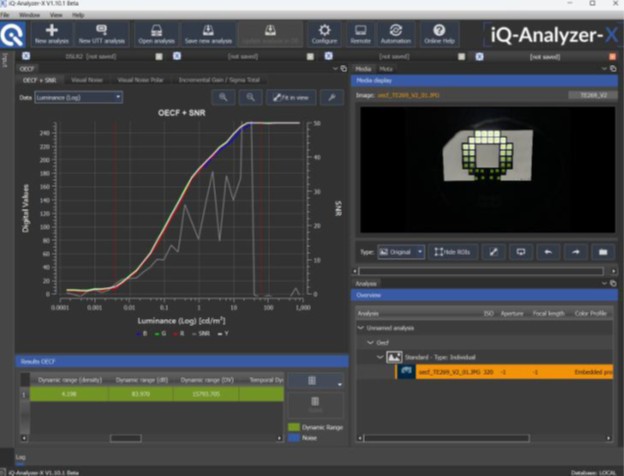
Task: Open the OECF panel dropdown chevron
Action: click(335, 68)
